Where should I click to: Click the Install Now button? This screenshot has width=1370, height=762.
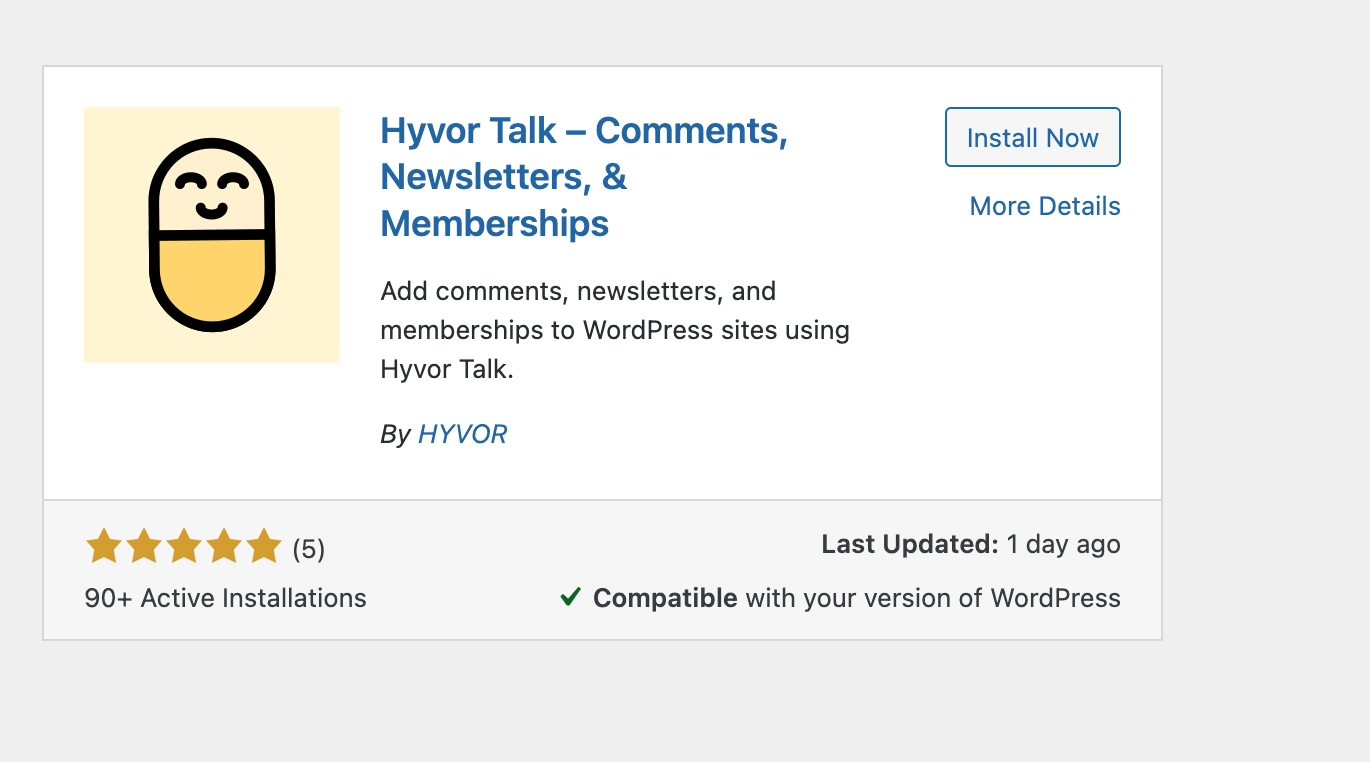pyautogui.click(x=1032, y=137)
